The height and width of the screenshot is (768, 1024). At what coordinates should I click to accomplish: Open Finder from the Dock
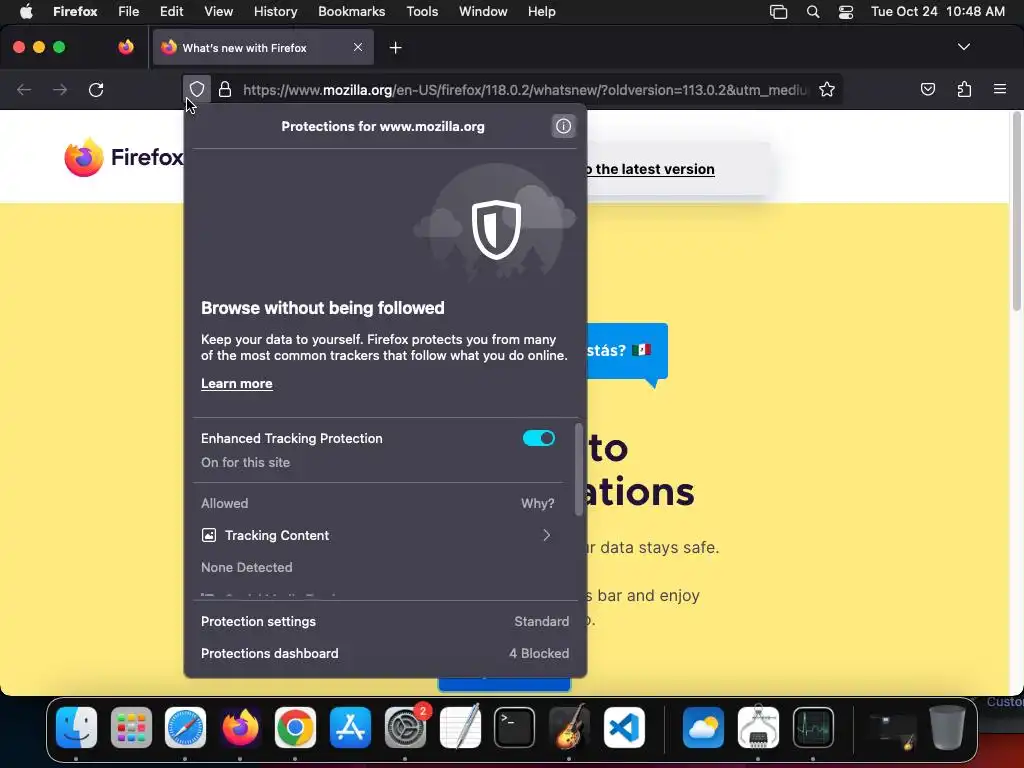coord(76,727)
